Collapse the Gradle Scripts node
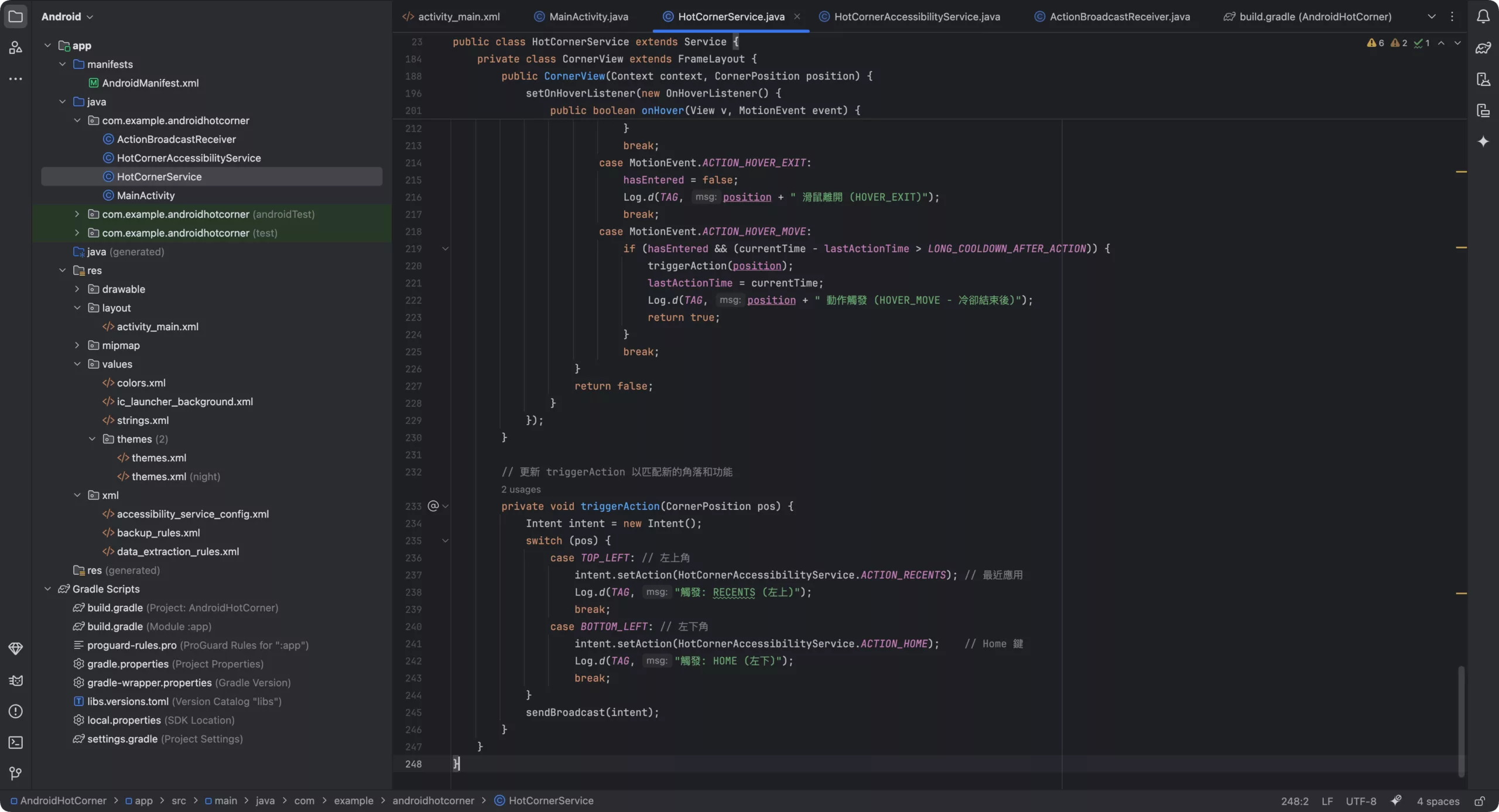 (47, 588)
